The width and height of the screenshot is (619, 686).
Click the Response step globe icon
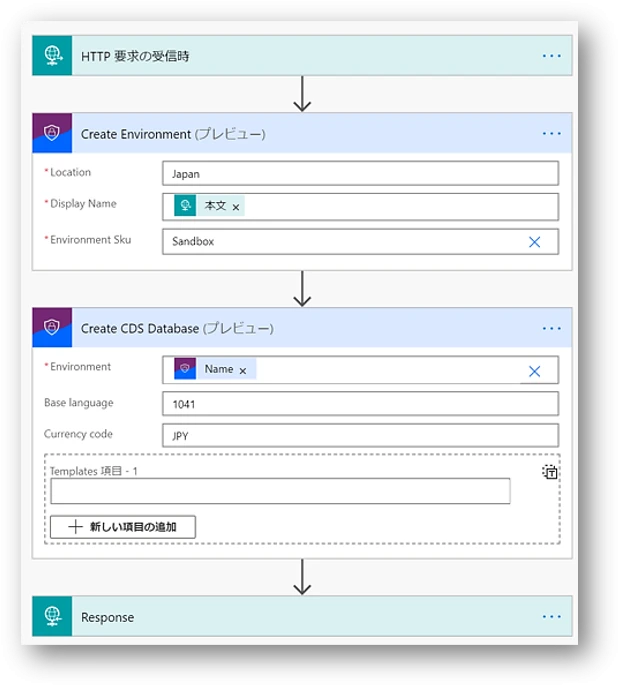52,616
